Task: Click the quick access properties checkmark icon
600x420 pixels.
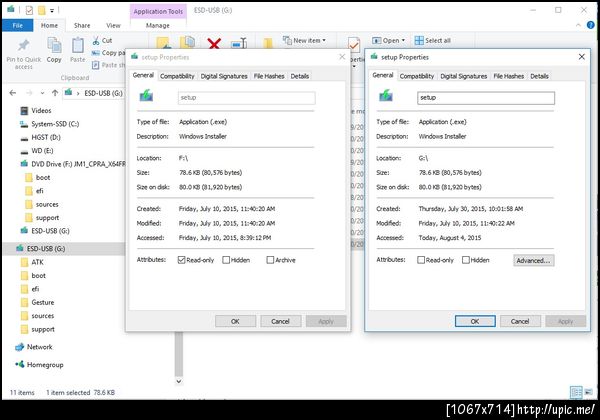Action: click(29, 10)
